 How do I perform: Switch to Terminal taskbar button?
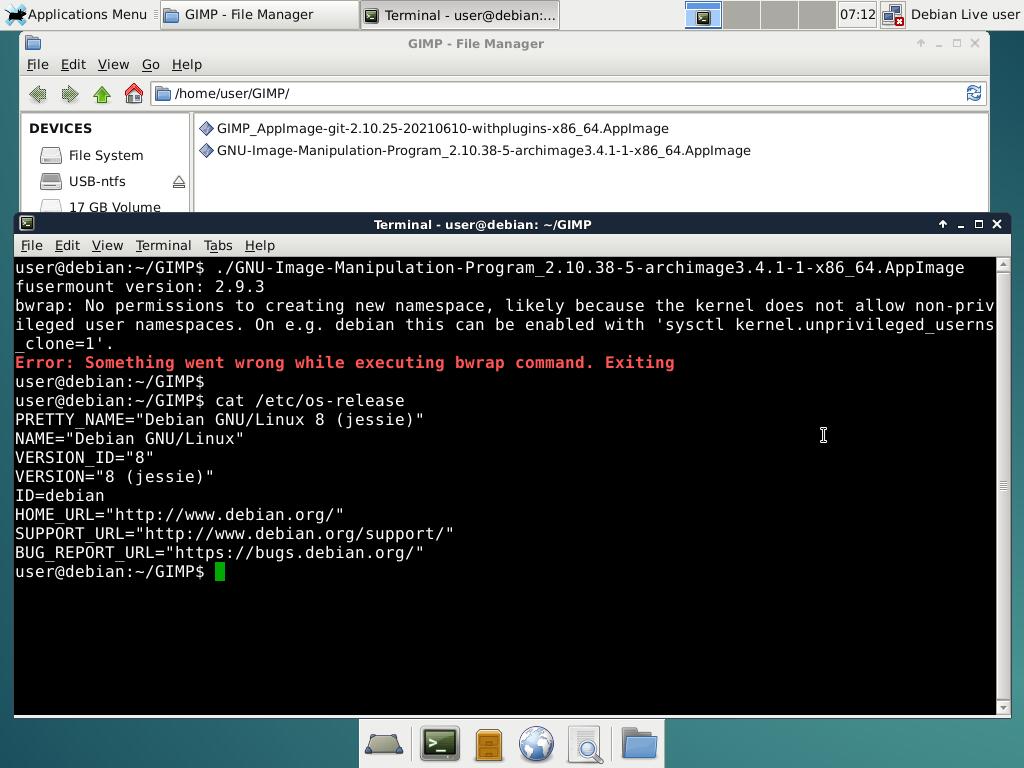pos(460,14)
